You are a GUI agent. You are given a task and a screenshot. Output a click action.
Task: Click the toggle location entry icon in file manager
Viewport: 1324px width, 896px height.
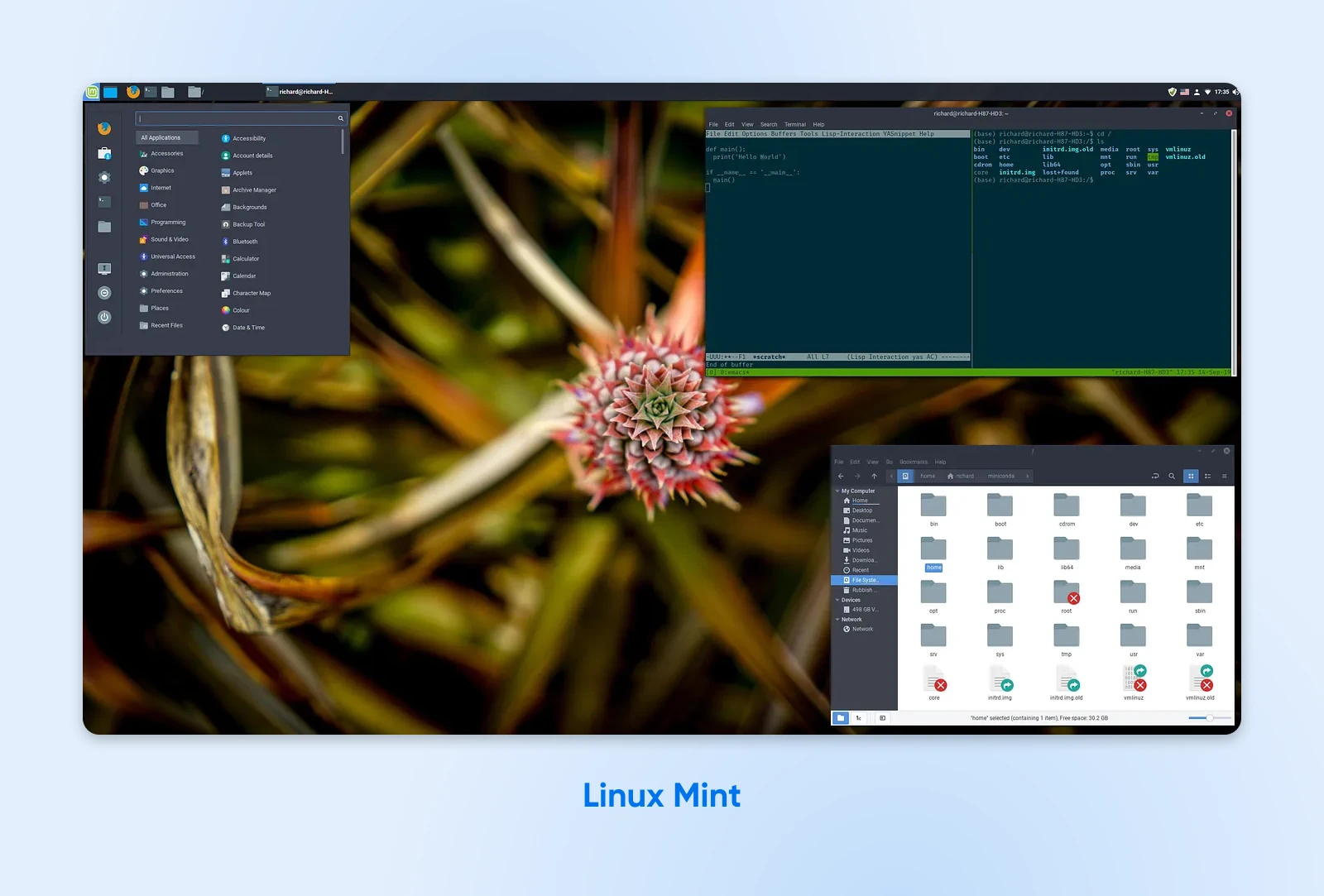pos(1155,477)
